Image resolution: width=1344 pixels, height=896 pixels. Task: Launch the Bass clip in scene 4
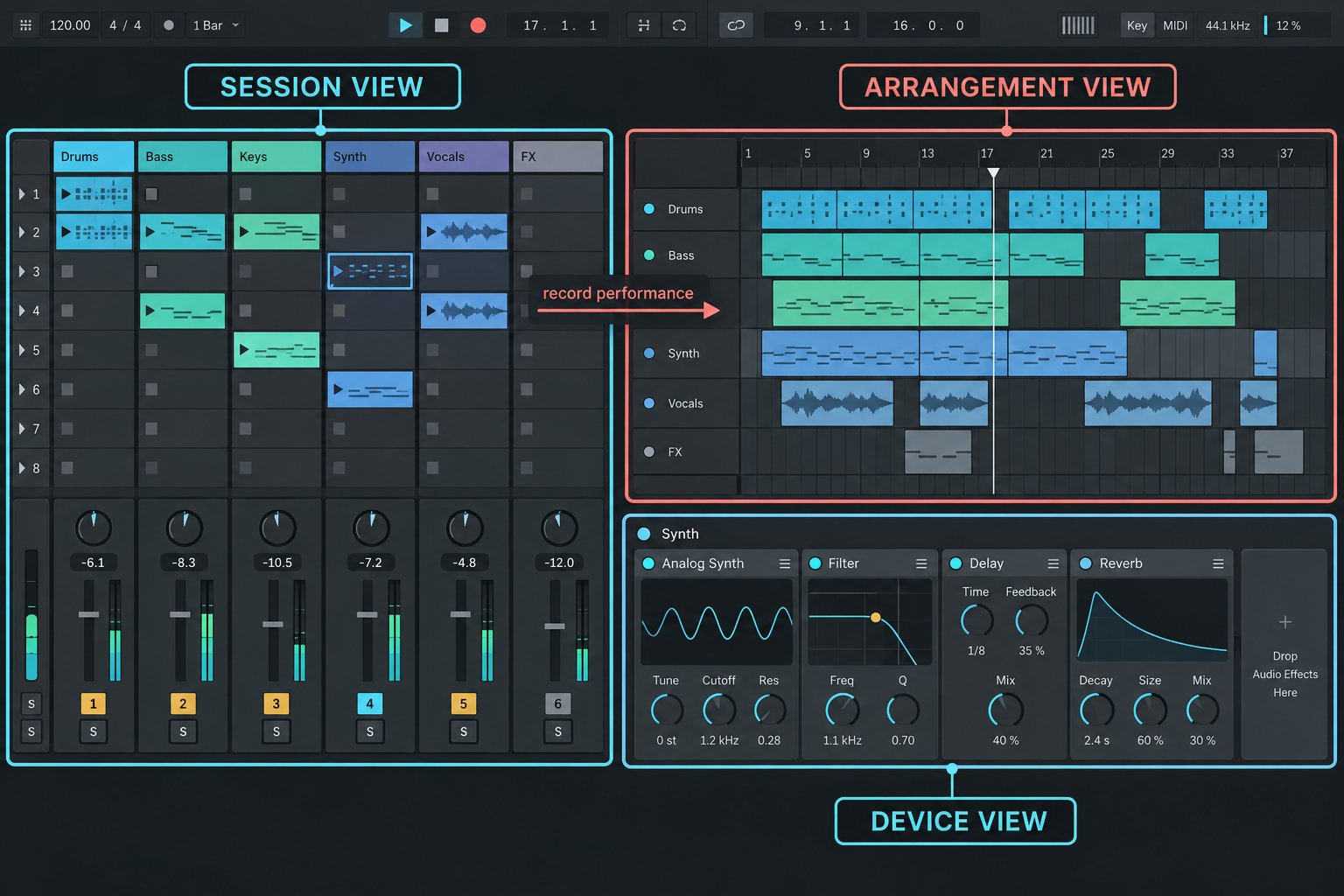(x=150, y=311)
